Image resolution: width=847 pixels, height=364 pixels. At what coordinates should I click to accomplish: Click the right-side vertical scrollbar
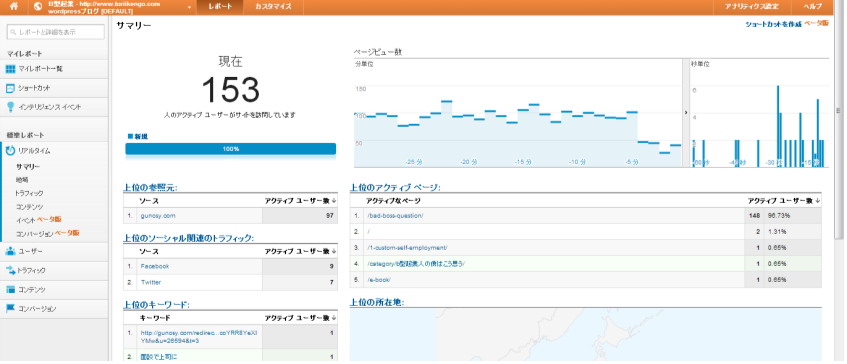pos(839,119)
